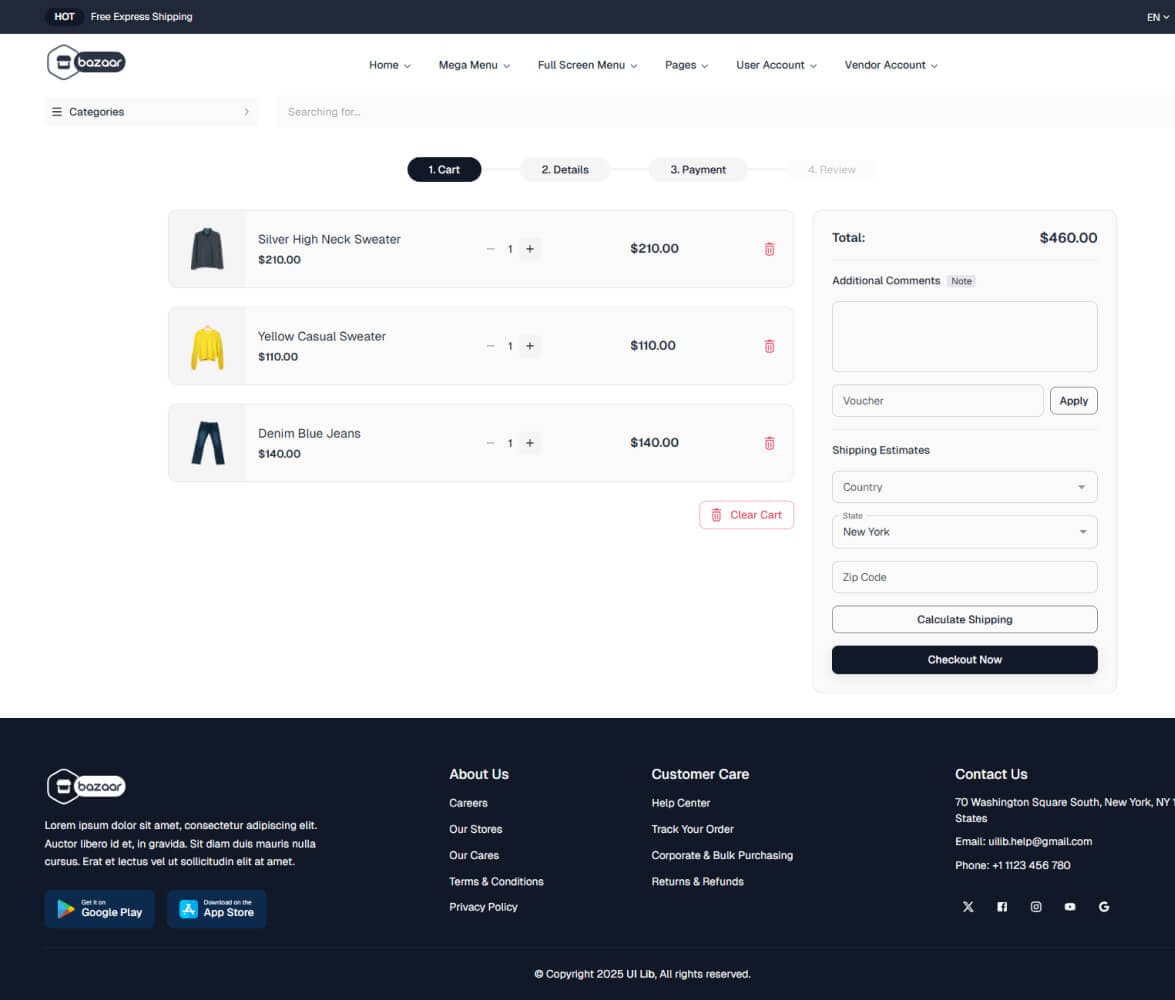The width and height of the screenshot is (1175, 1000).
Task: Change the State from New York
Action: (963, 531)
